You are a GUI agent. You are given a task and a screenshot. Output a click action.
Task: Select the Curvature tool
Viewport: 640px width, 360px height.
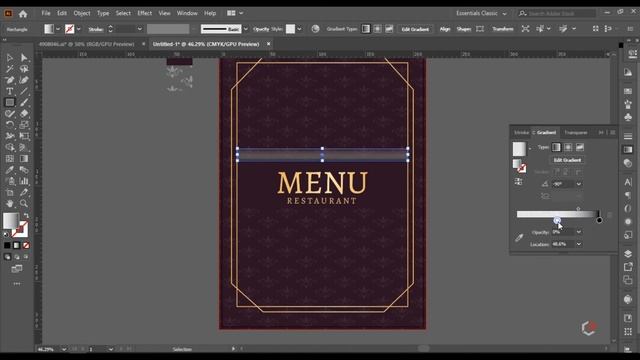point(24,80)
